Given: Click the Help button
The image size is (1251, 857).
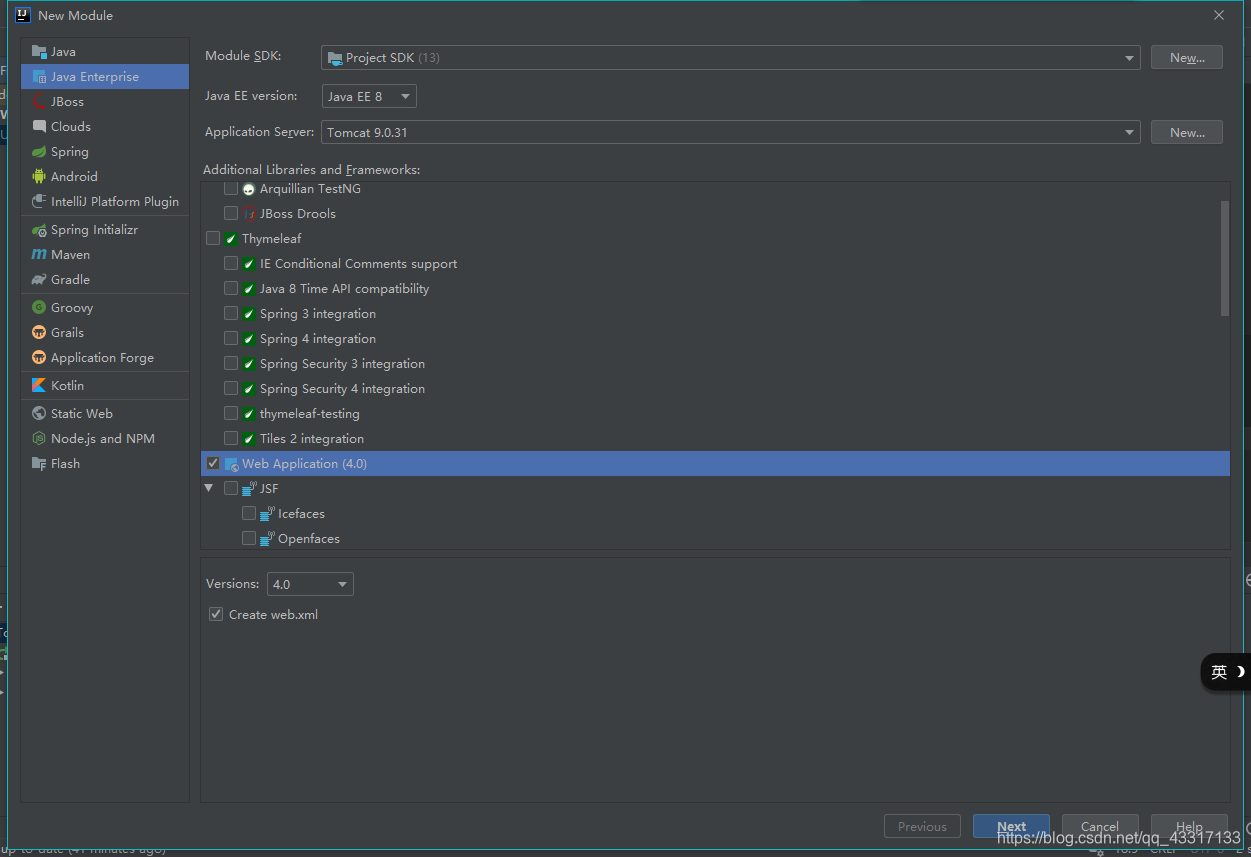Looking at the screenshot, I should (x=1189, y=827).
